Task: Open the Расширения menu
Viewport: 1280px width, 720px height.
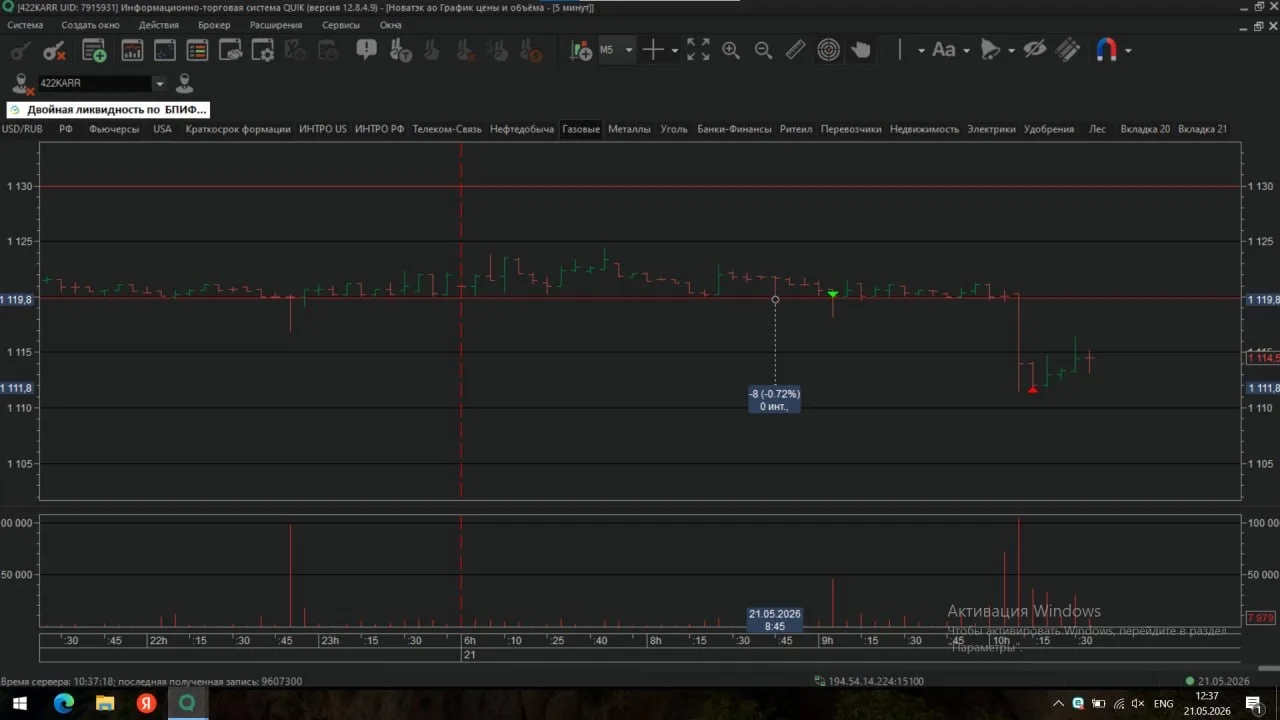Action: [276, 25]
